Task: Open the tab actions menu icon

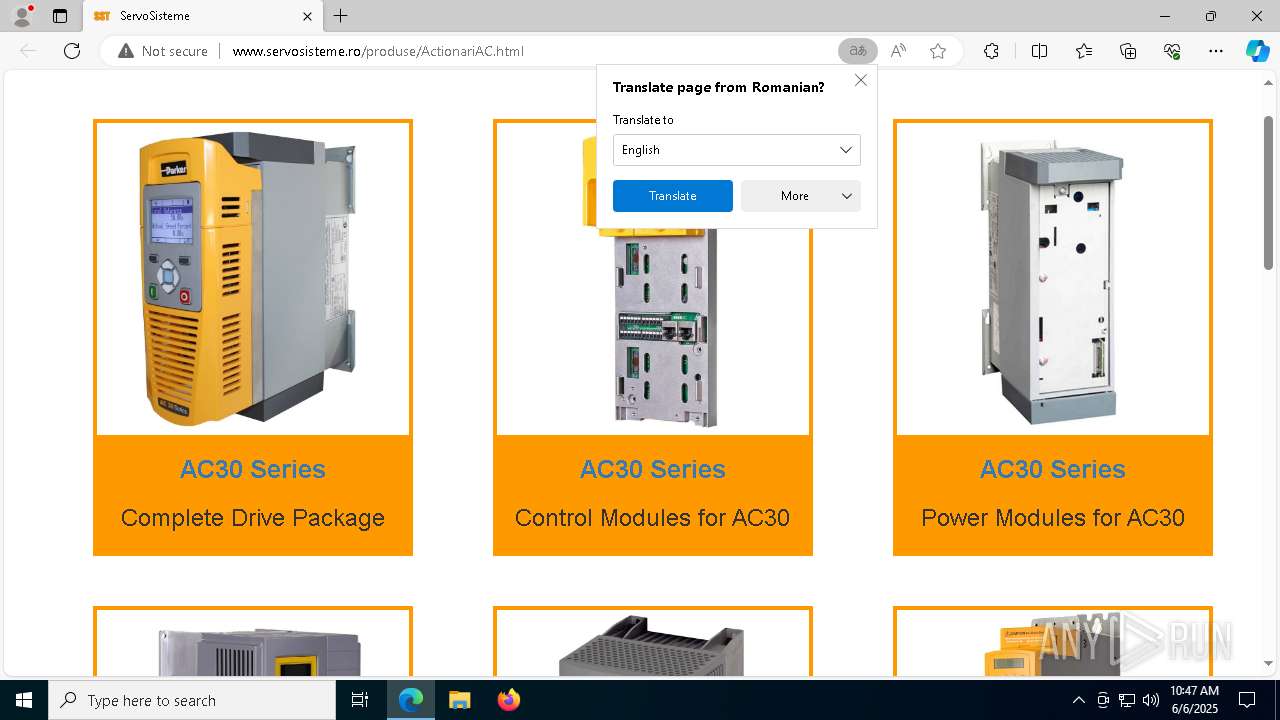Action: click(60, 16)
